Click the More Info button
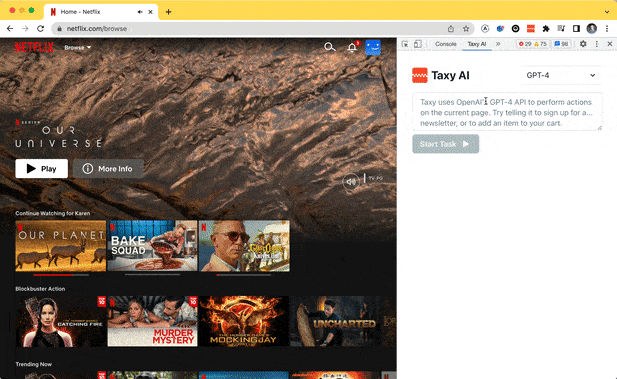The width and height of the screenshot is (617, 379). [108, 168]
